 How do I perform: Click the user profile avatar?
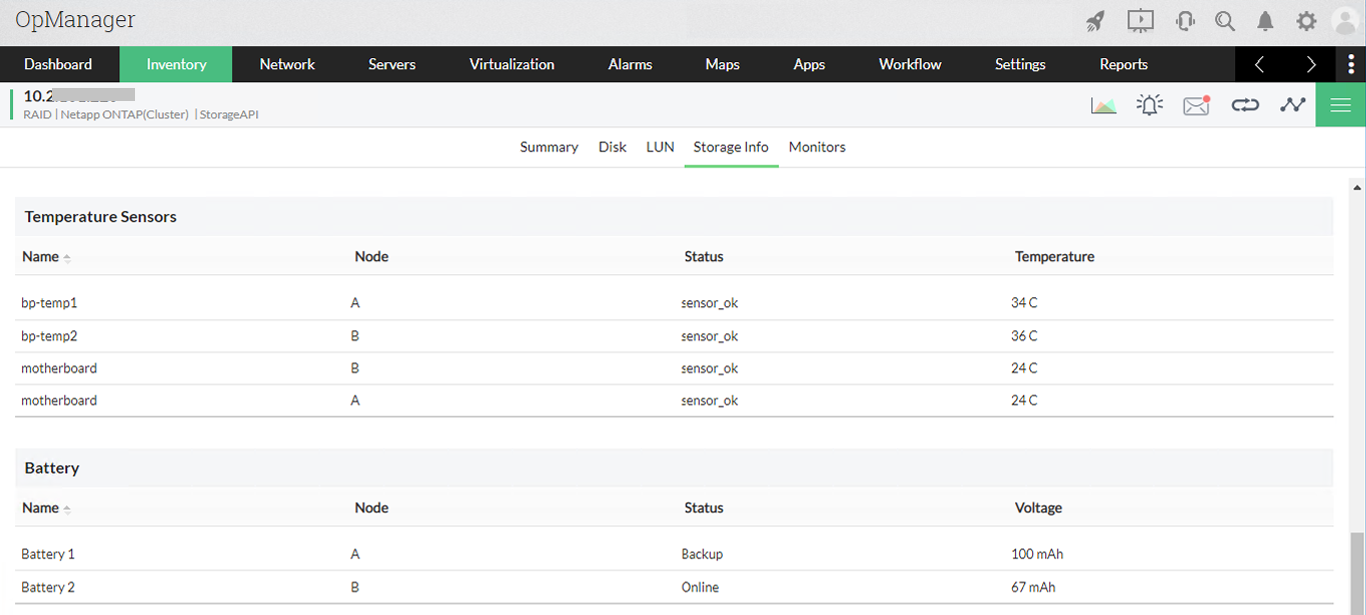pos(1345,21)
